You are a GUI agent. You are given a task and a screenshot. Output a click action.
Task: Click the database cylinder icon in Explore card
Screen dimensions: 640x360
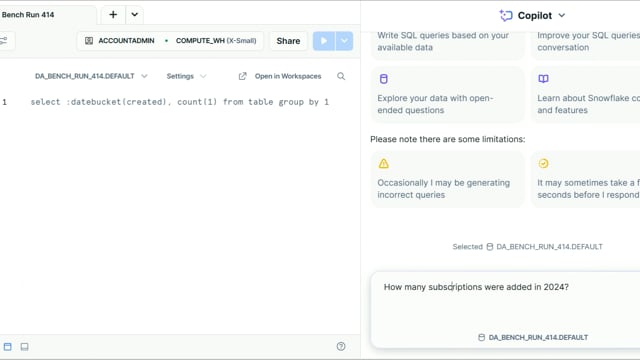tap(383, 79)
